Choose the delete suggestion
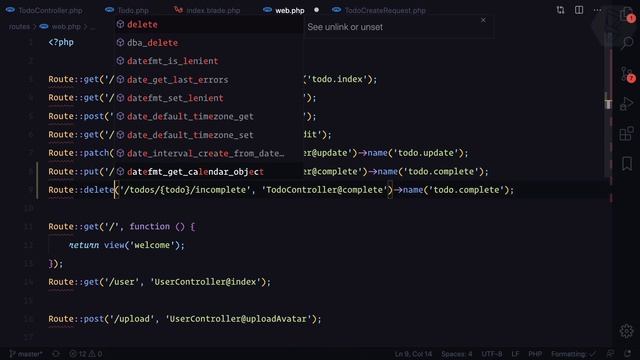640x360 pixels. click(208, 24)
